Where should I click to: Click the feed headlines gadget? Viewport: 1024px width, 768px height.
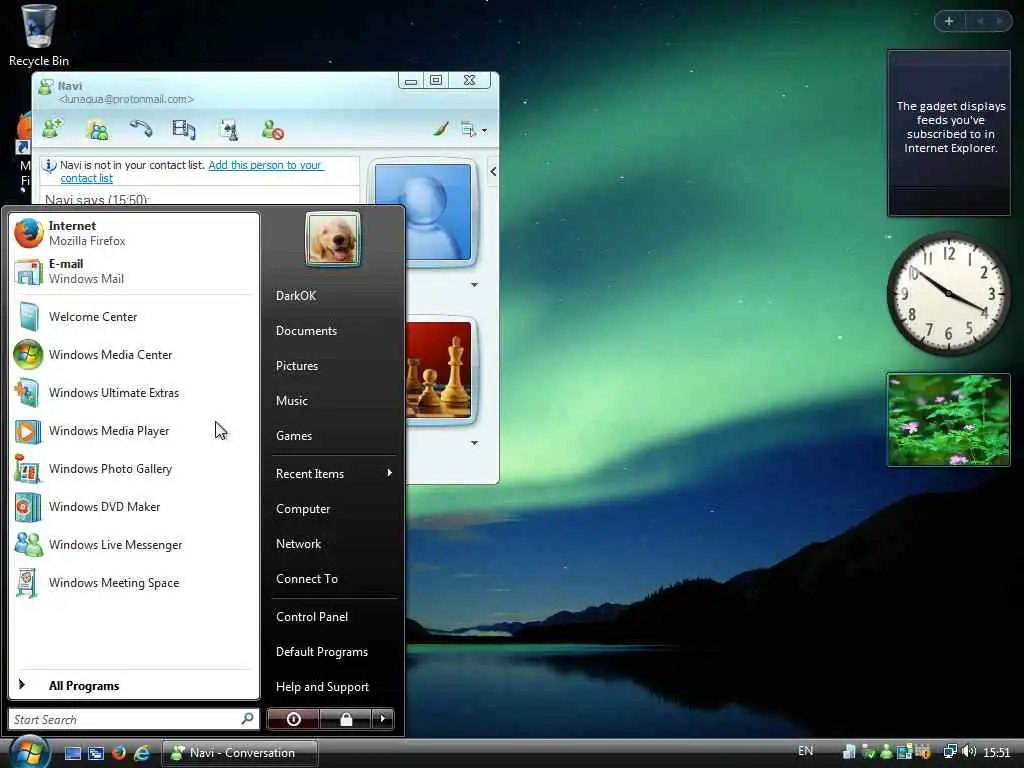click(x=949, y=133)
